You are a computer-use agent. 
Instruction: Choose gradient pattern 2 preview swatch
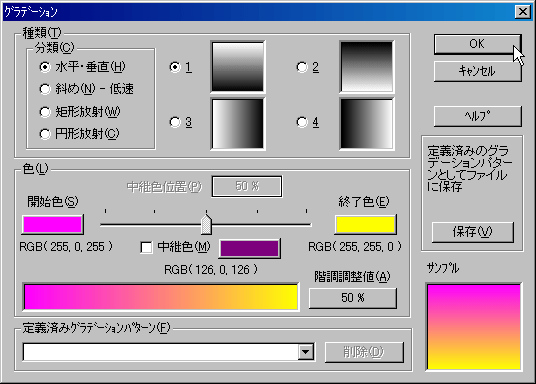[366, 67]
